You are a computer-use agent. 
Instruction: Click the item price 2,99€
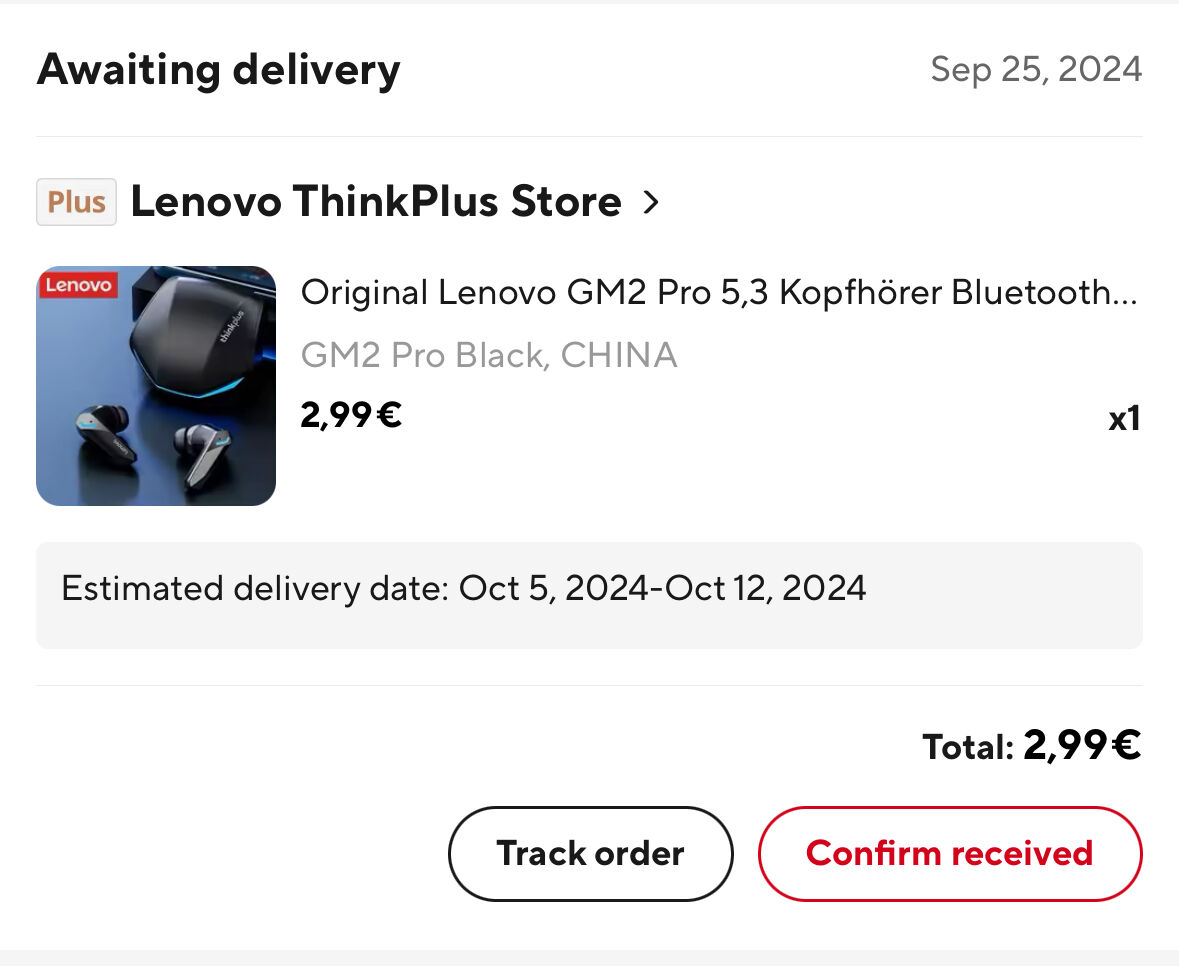(351, 415)
